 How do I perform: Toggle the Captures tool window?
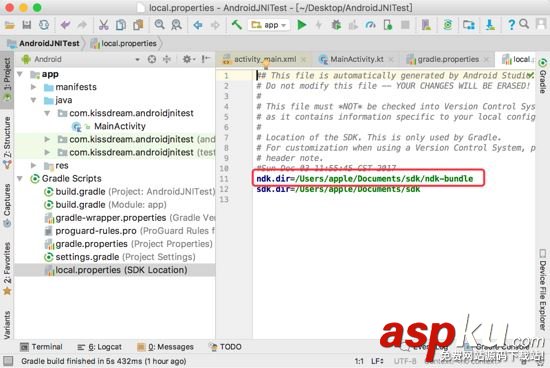point(7,205)
